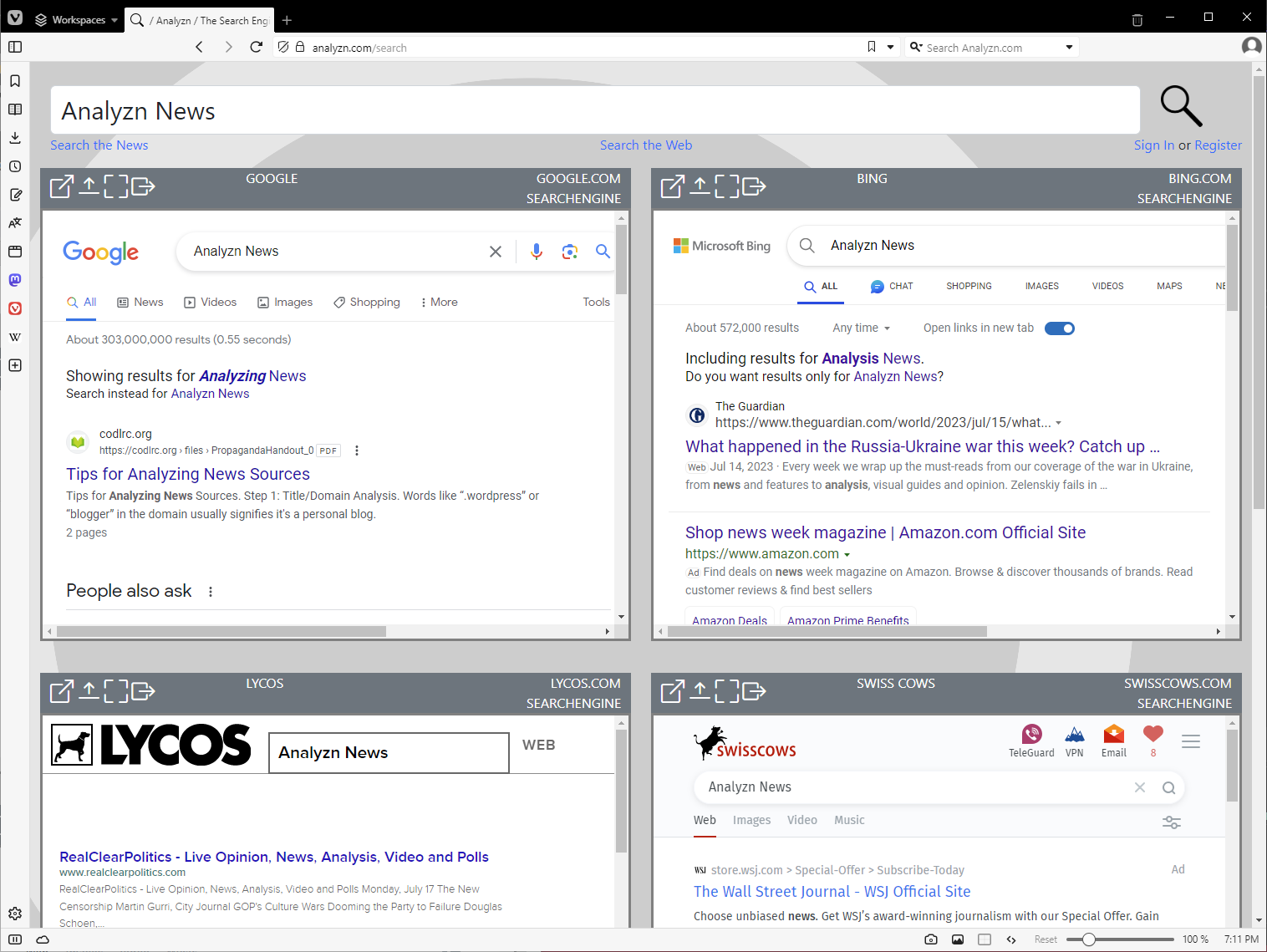Image resolution: width=1267 pixels, height=952 pixels.
Task: Open Swisscows filter sliders icon
Action: pyautogui.click(x=1172, y=822)
